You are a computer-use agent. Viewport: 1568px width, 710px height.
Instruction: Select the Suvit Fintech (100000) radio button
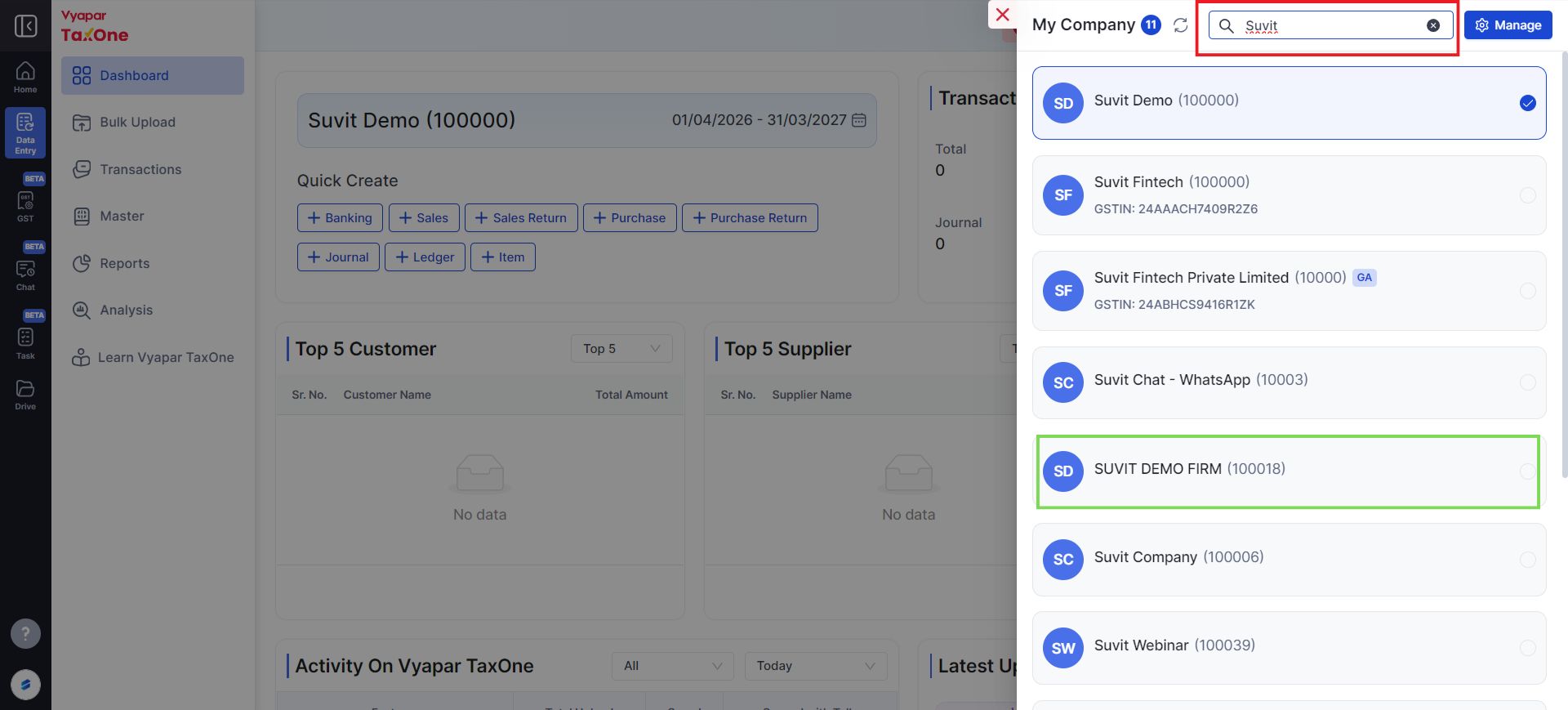[1527, 195]
